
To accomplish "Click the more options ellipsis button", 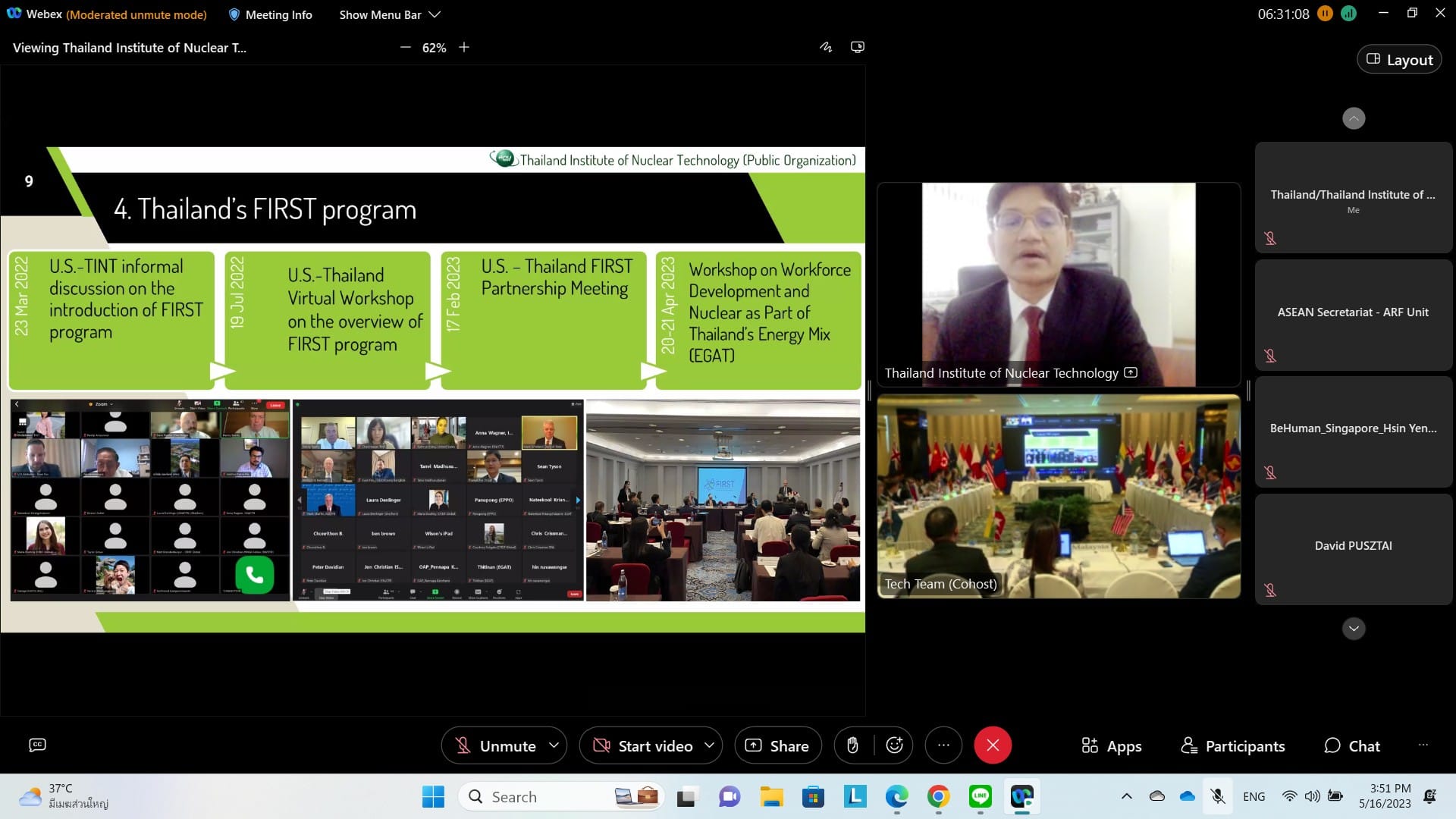I will (943, 745).
